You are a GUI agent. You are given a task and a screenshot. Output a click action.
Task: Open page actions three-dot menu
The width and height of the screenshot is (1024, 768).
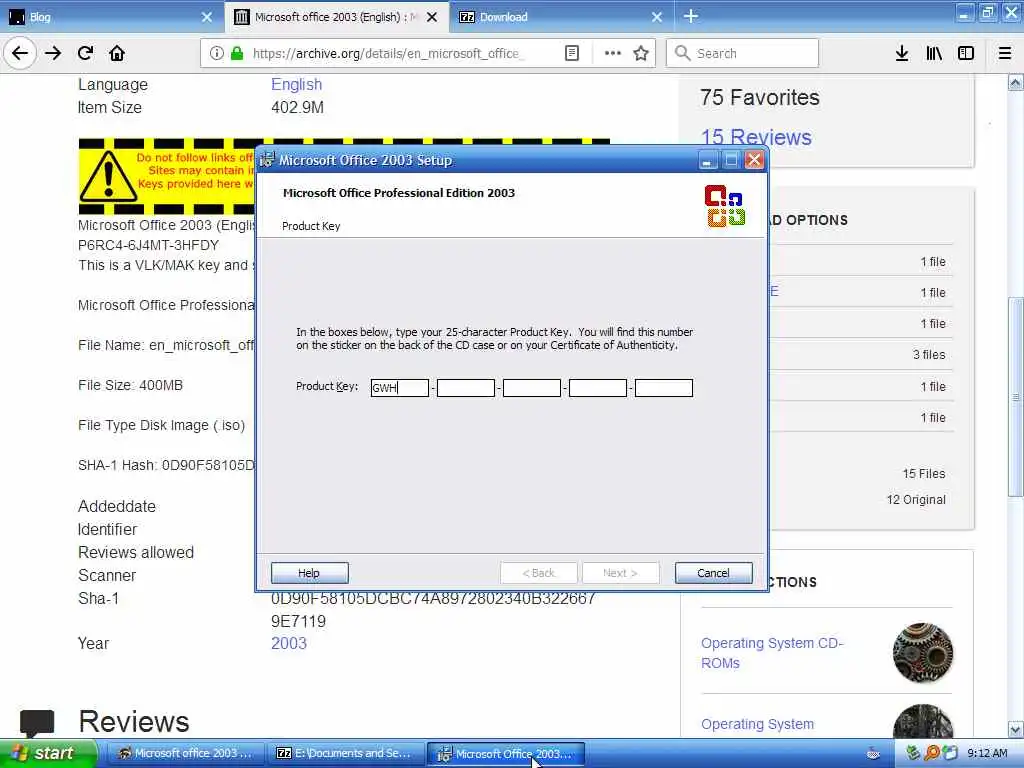coord(613,53)
